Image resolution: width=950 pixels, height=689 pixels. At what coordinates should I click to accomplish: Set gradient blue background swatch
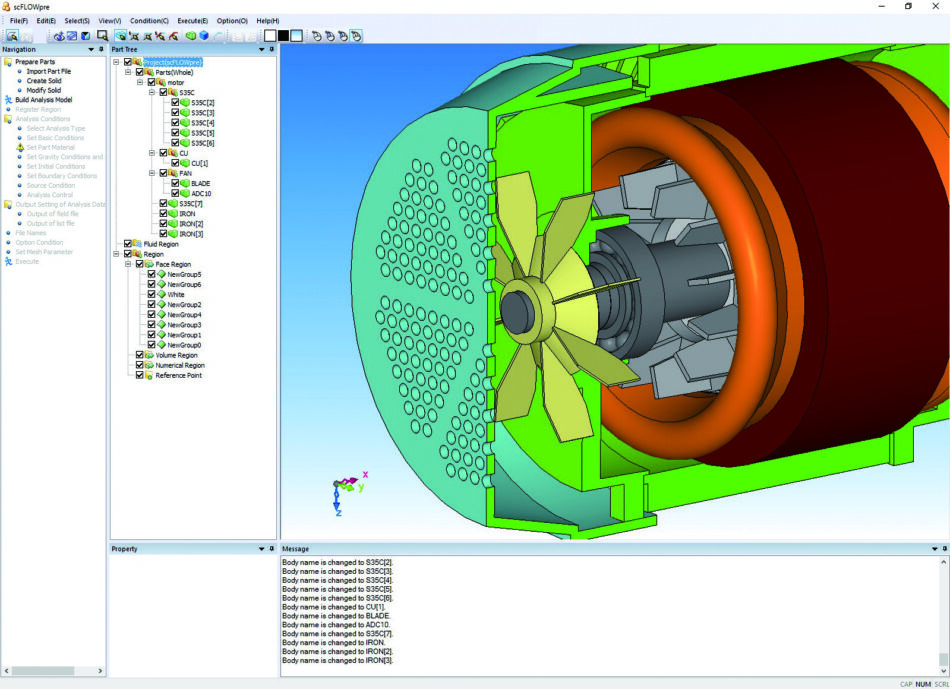296,36
